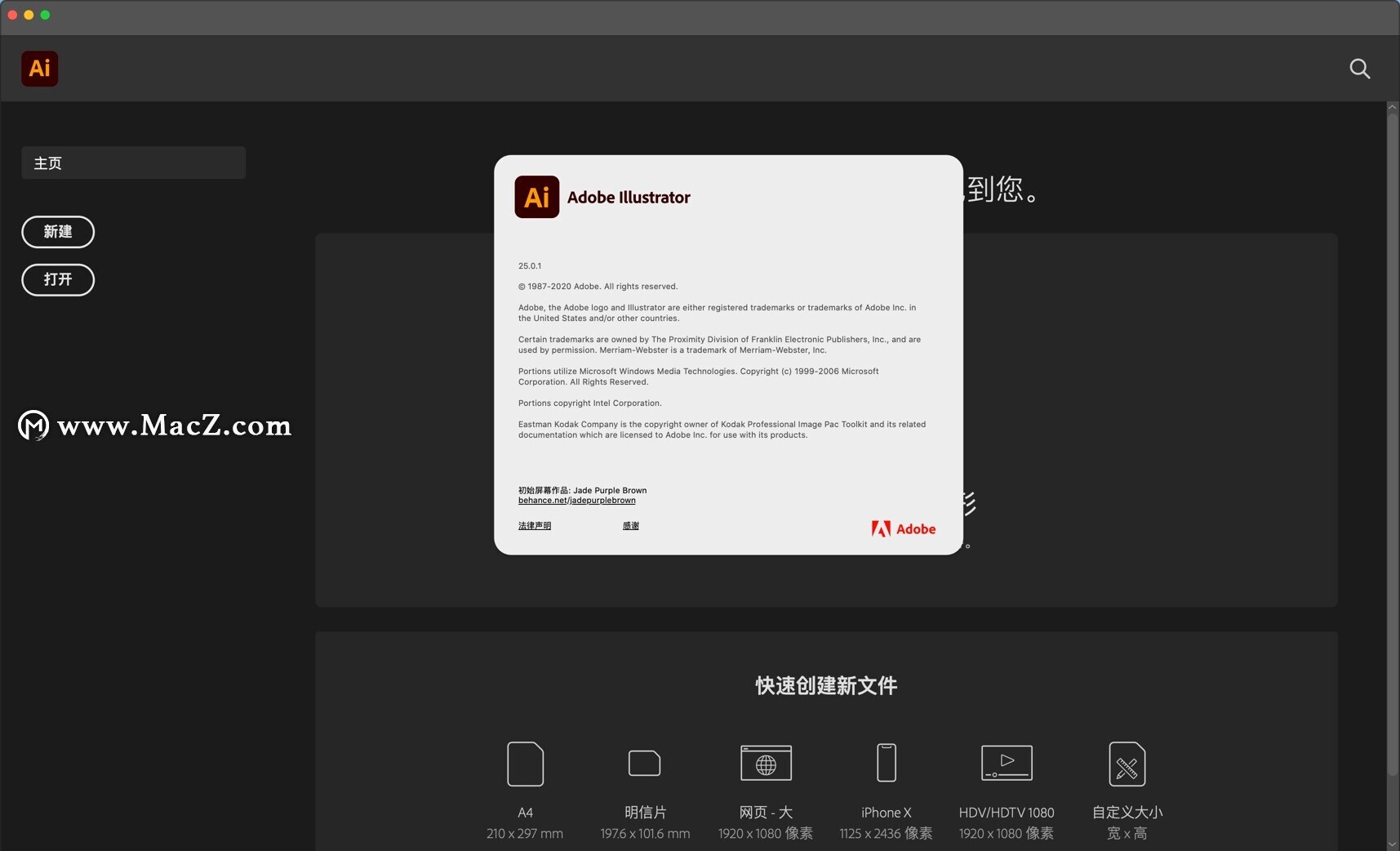The width and height of the screenshot is (1400, 851).
Task: Click the 1987-2020 Adobe copyright line
Action: (x=598, y=287)
